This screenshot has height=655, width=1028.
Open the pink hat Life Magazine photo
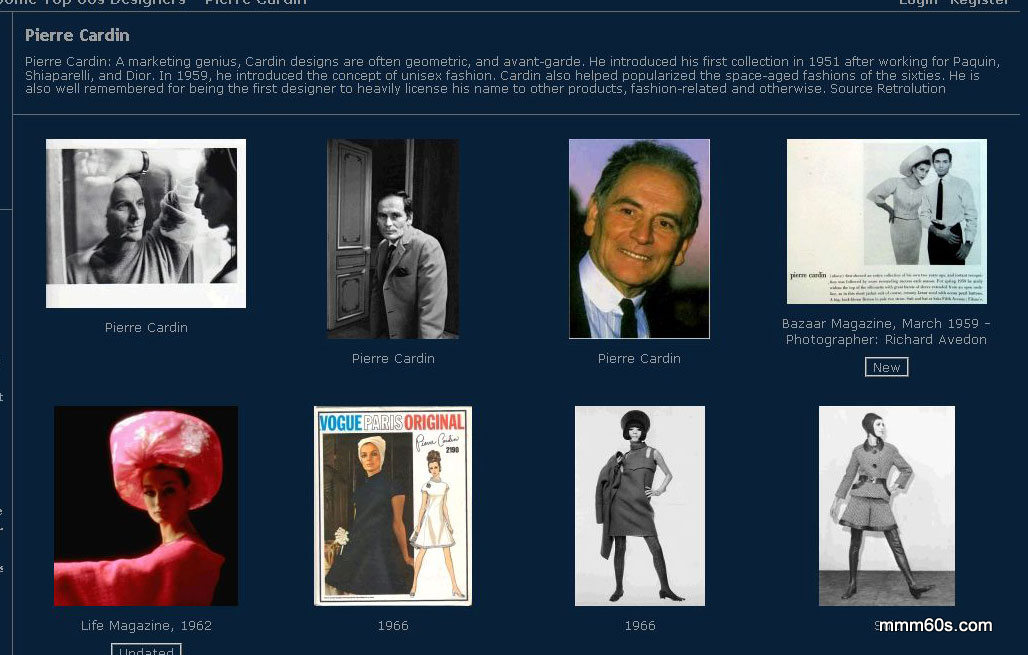click(146, 506)
